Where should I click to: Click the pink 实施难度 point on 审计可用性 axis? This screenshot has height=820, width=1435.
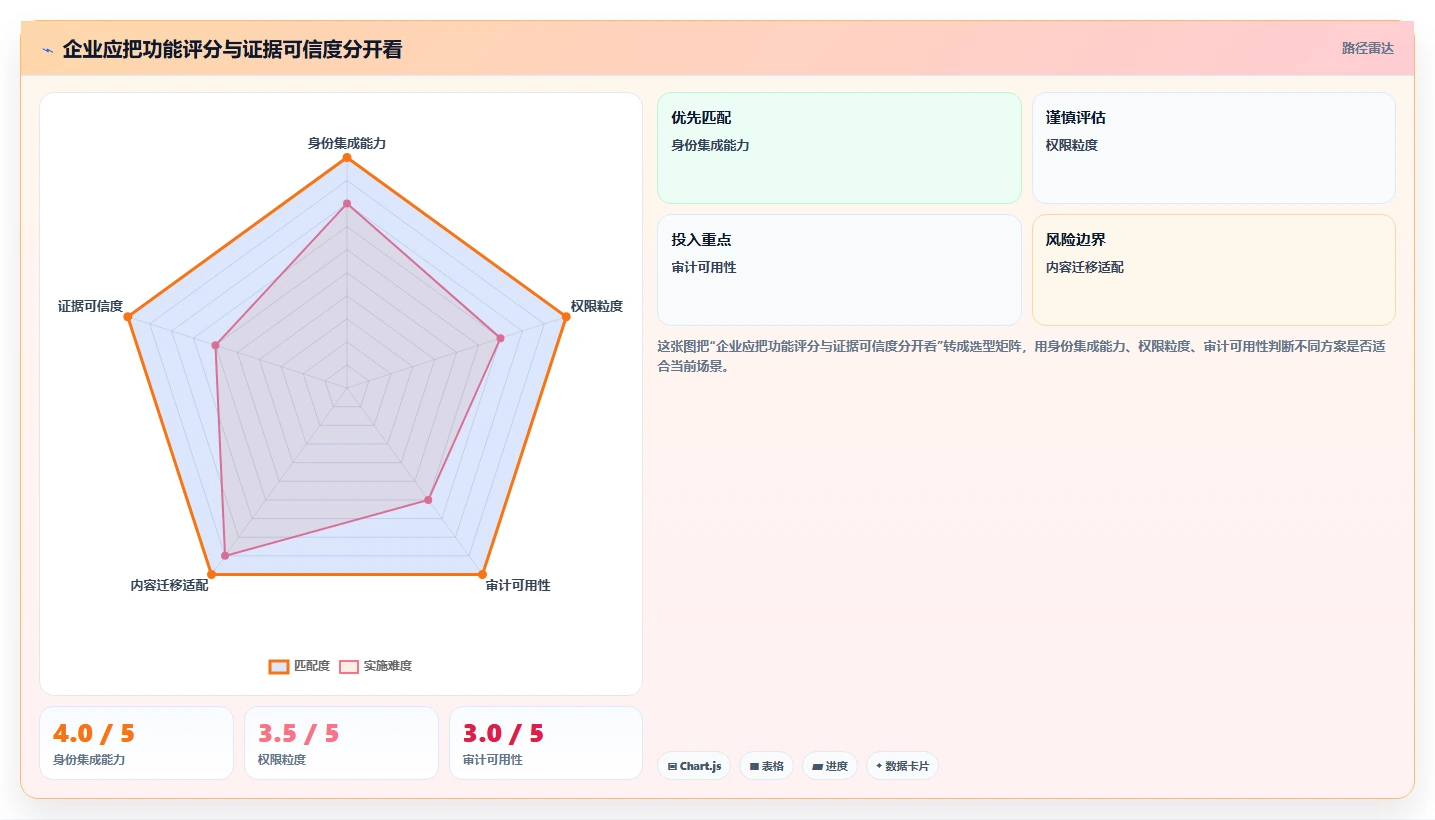pos(428,499)
